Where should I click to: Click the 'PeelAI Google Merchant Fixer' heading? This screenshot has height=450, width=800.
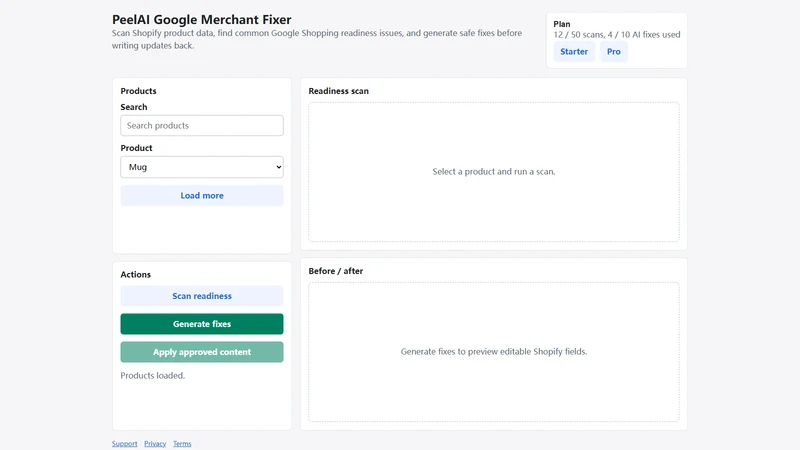click(x=202, y=19)
